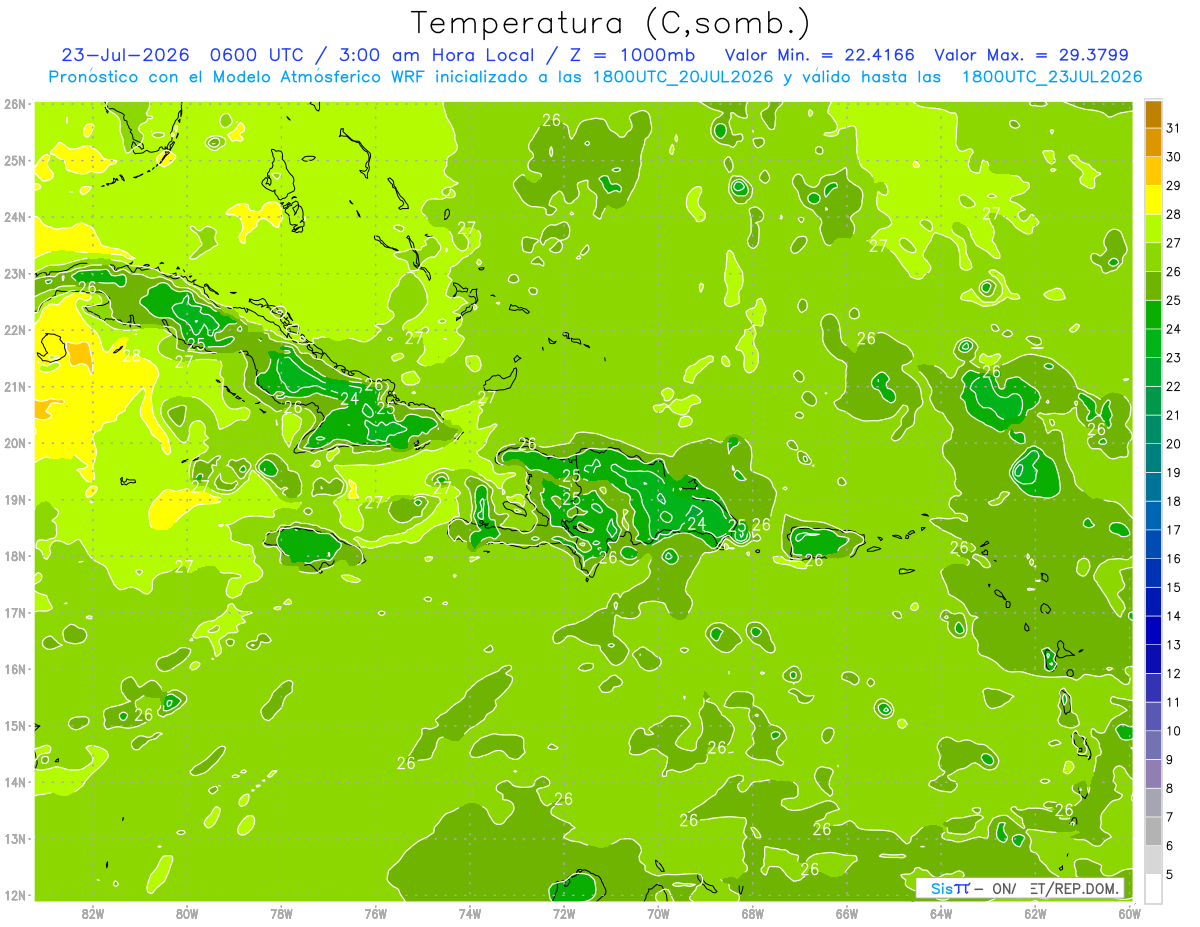Viewport: 1200px width, 927px height.
Task: Select the 62W longitude label
Action: [x=1035, y=913]
